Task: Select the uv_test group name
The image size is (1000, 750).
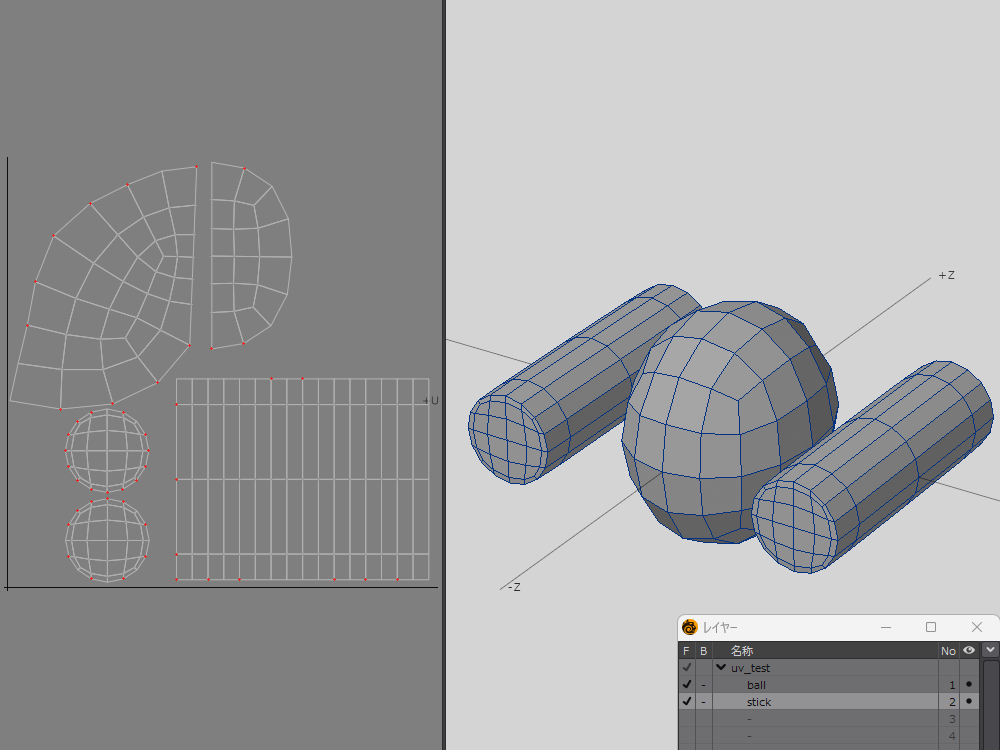Action: (750, 668)
